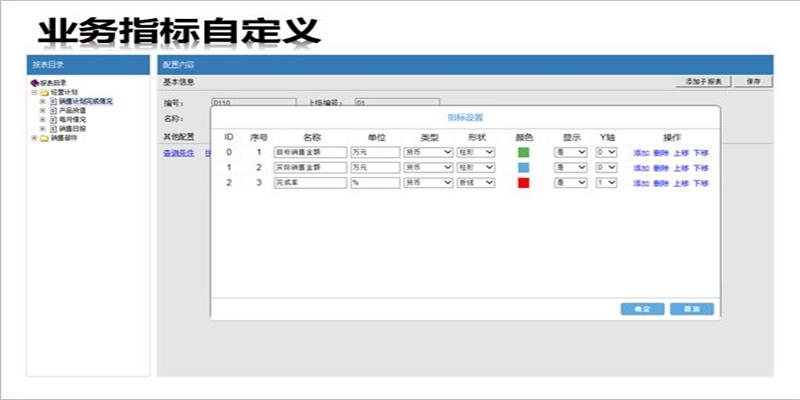The image size is (800, 400).
Task: Click the 查询条件 link
Action: pyautogui.click(x=179, y=152)
